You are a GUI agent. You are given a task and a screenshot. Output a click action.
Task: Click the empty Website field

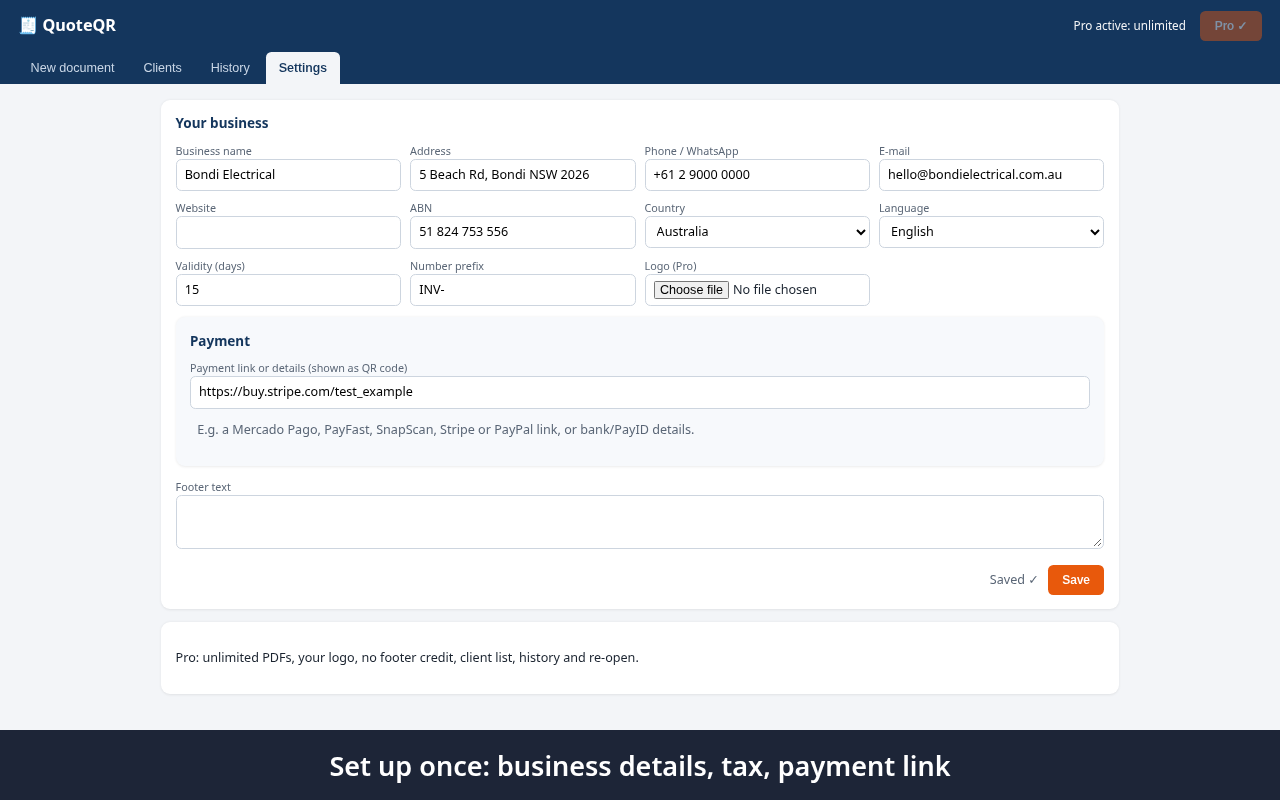[288, 232]
